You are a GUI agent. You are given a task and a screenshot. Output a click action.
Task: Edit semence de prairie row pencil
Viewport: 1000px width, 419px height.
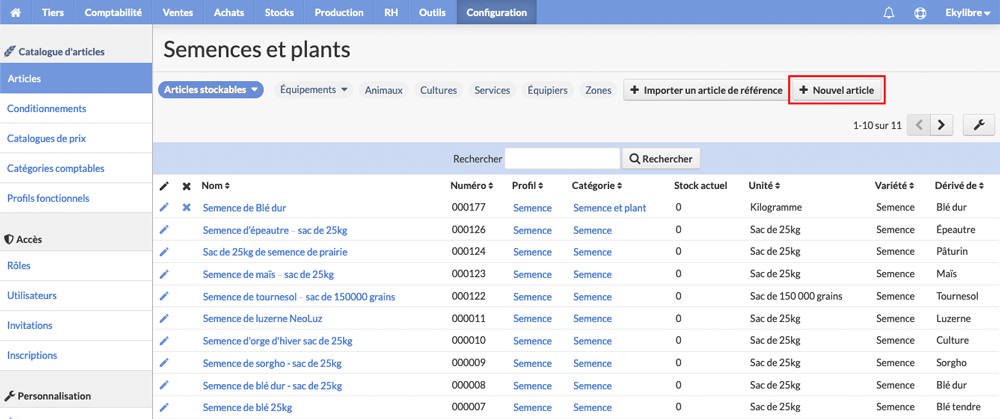(164, 251)
